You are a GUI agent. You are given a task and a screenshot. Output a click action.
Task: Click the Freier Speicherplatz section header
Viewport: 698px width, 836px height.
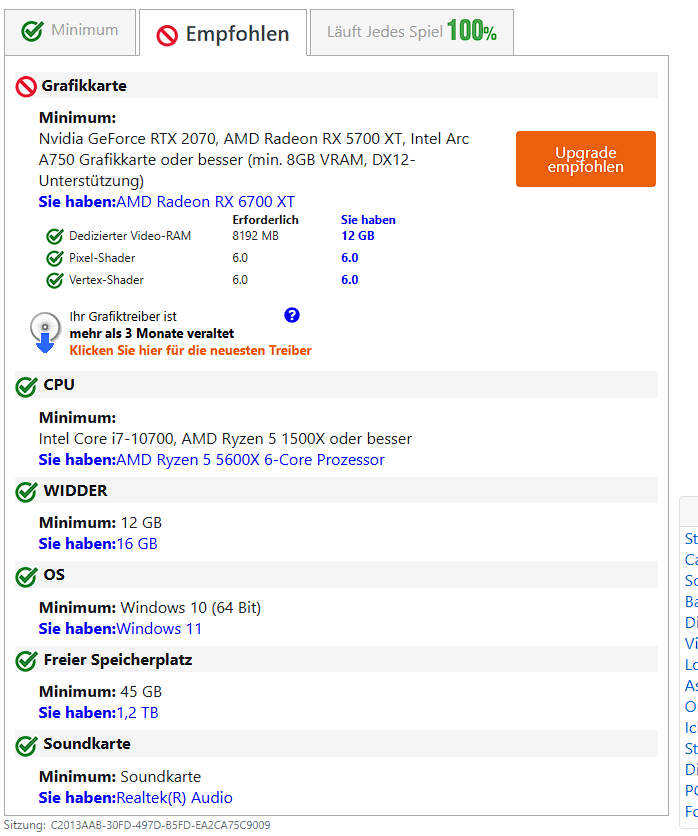[x=336, y=660]
